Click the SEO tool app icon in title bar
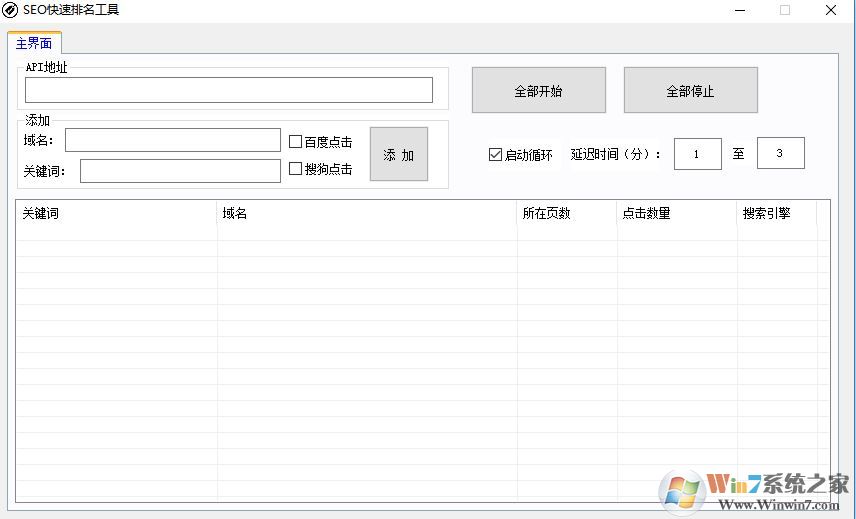Image resolution: width=856 pixels, height=519 pixels. click(x=10, y=10)
